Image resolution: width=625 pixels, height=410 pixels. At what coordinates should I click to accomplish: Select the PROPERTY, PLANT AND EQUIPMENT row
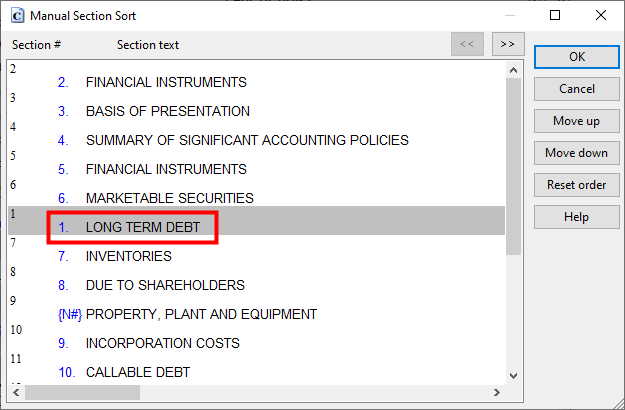point(257,308)
